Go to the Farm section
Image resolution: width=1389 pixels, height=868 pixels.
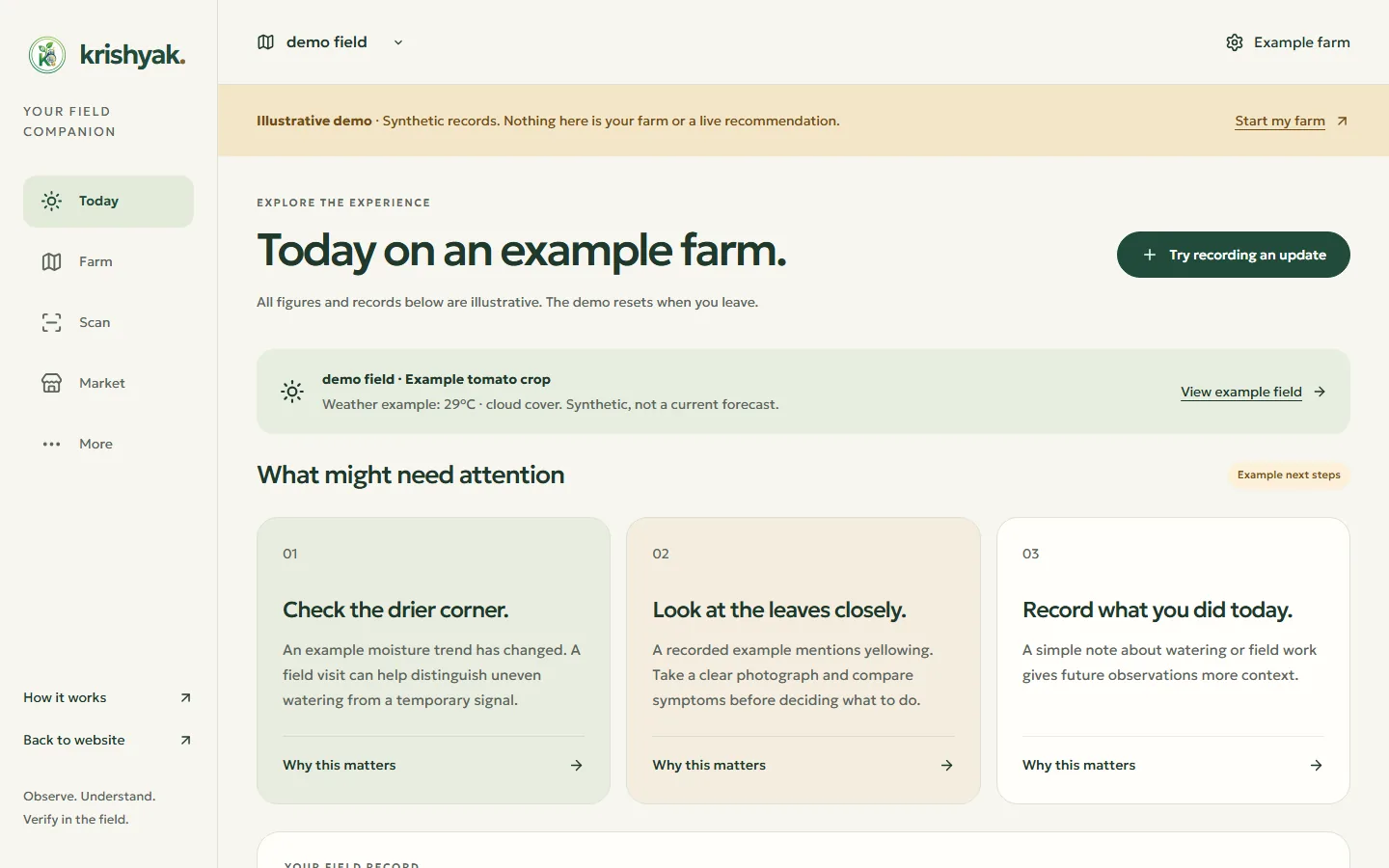[x=108, y=261]
